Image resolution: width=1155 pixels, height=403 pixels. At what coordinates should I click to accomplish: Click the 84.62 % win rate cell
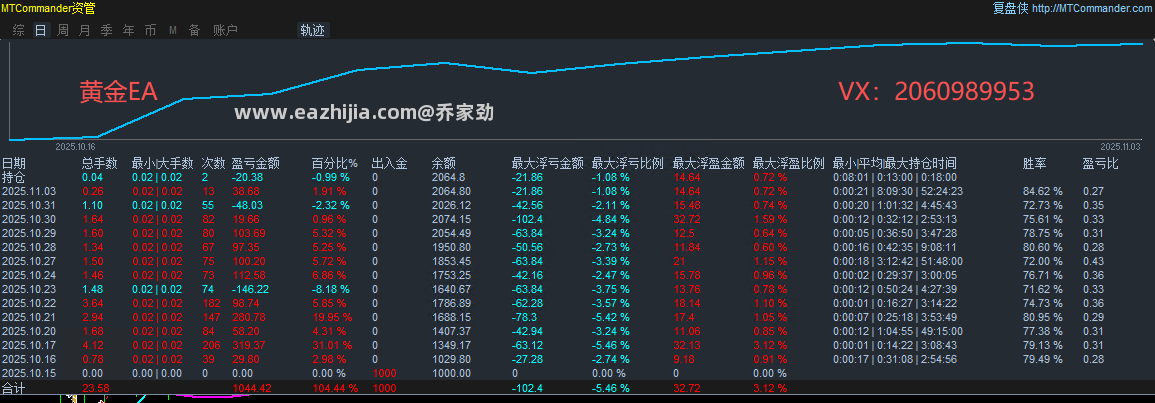(x=1043, y=191)
